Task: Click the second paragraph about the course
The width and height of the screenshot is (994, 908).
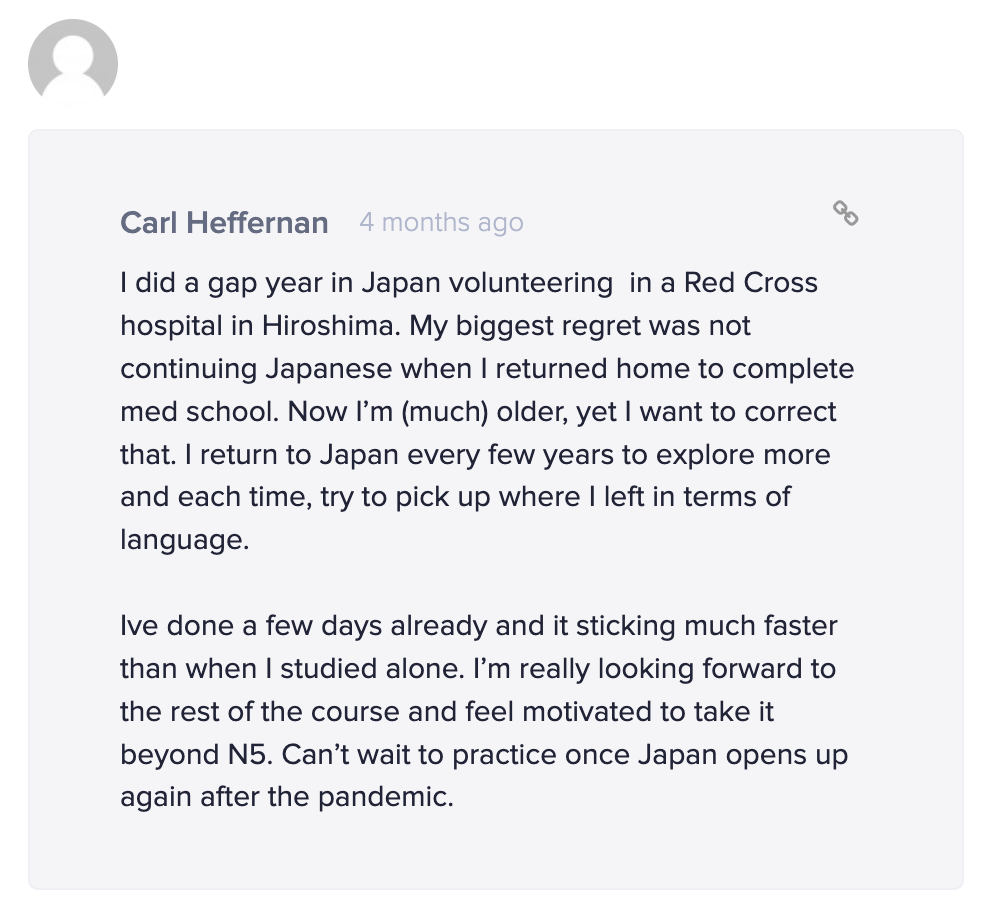Action: tap(484, 711)
